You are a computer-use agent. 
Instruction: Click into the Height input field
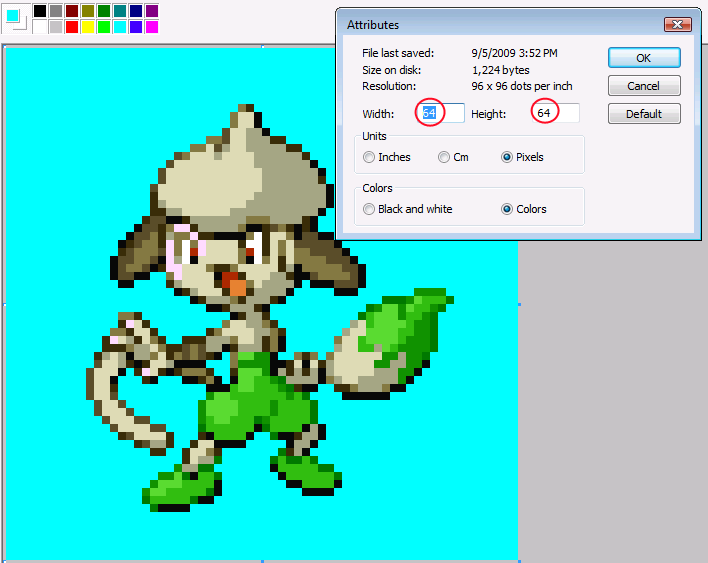click(x=556, y=113)
